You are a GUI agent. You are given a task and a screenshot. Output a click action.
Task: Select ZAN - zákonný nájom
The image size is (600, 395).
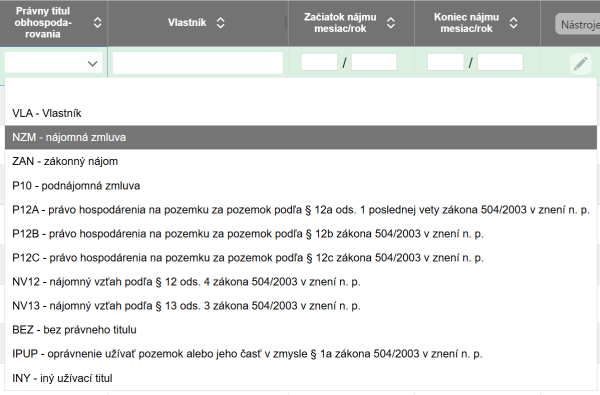pos(301,162)
